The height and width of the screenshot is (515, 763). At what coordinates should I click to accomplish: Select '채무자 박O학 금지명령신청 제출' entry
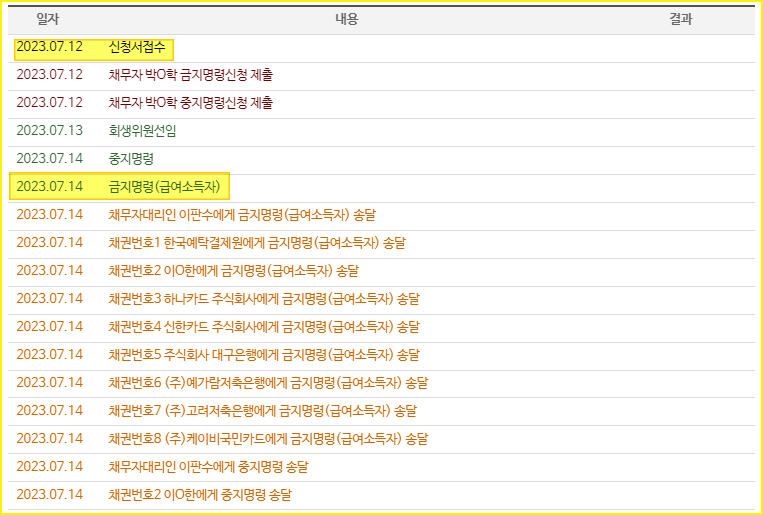191,75
